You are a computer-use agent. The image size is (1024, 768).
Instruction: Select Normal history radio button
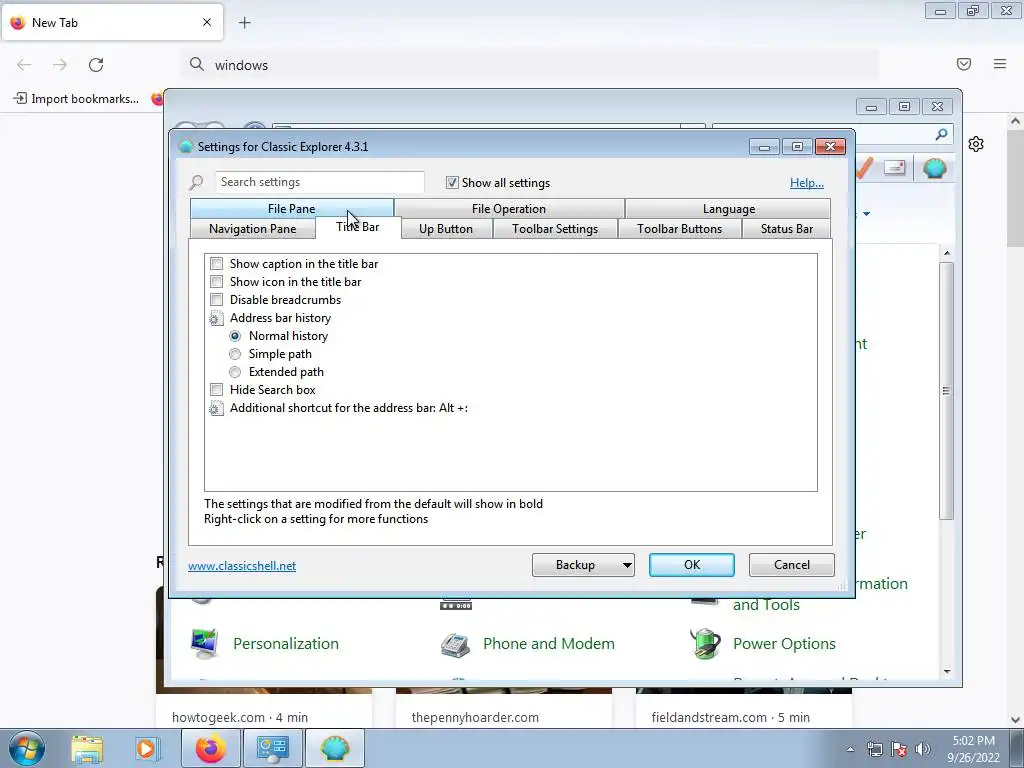tap(235, 336)
